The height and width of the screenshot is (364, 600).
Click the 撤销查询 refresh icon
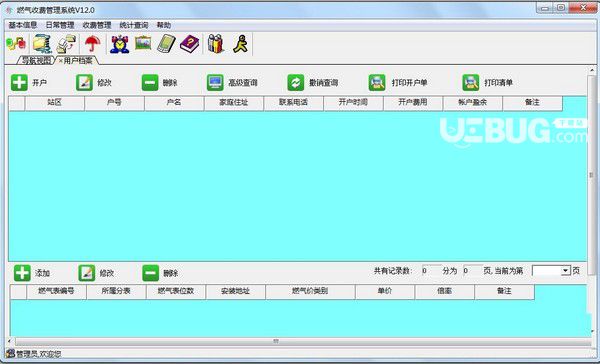point(296,83)
